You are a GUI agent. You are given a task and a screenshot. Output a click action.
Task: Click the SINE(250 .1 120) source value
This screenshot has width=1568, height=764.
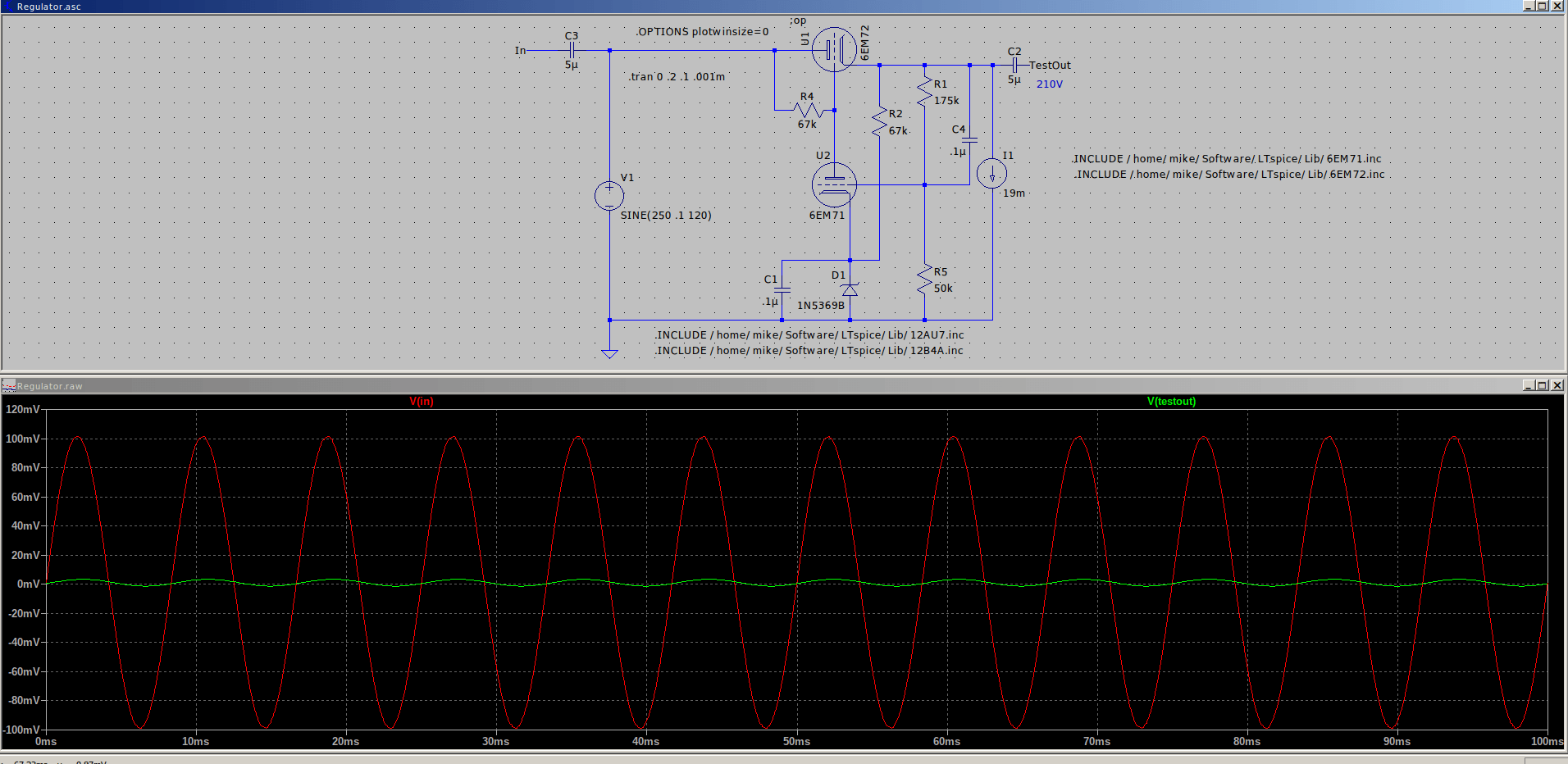(x=666, y=216)
